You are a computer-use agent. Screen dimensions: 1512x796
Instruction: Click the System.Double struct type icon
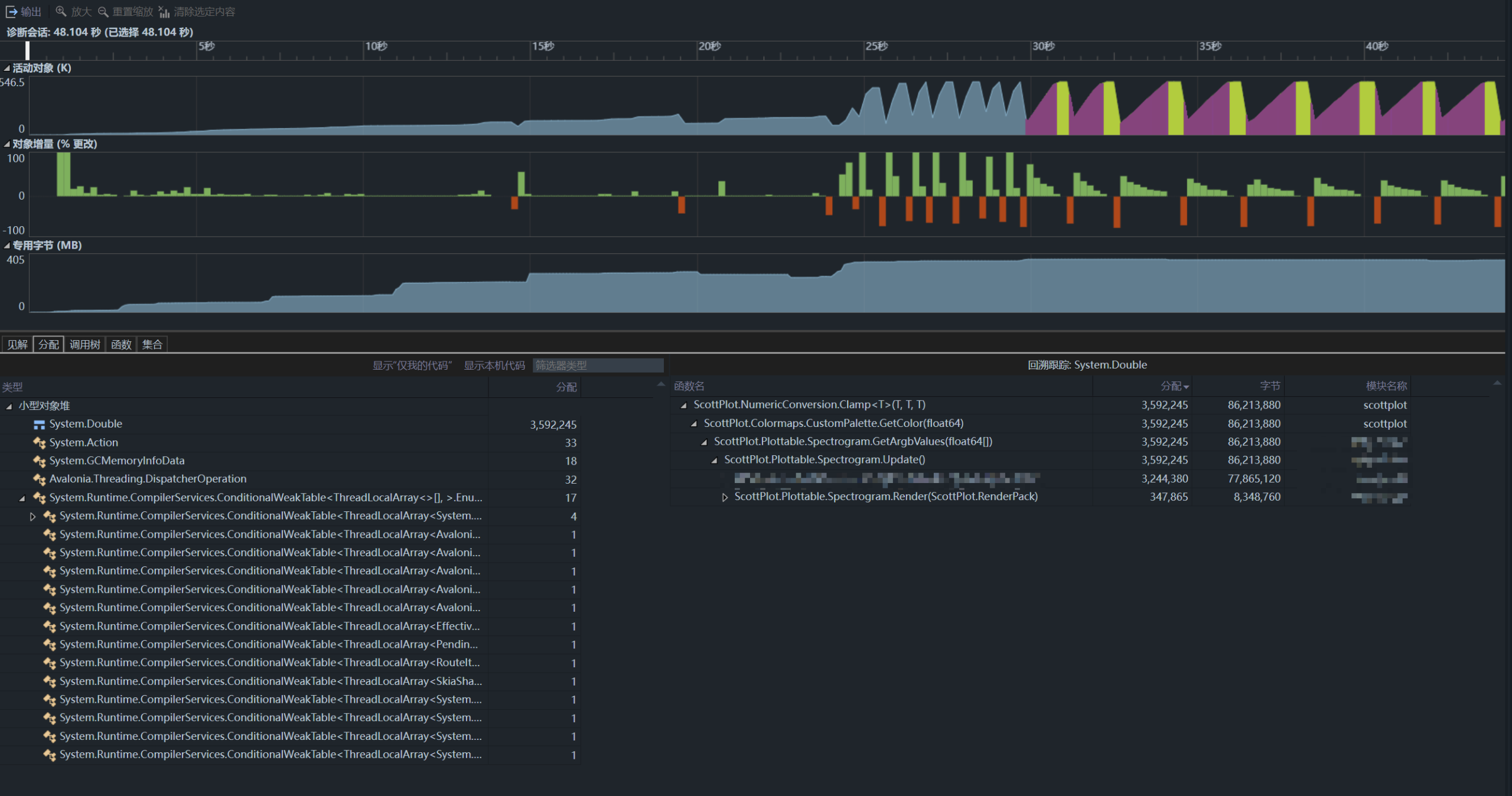40,425
